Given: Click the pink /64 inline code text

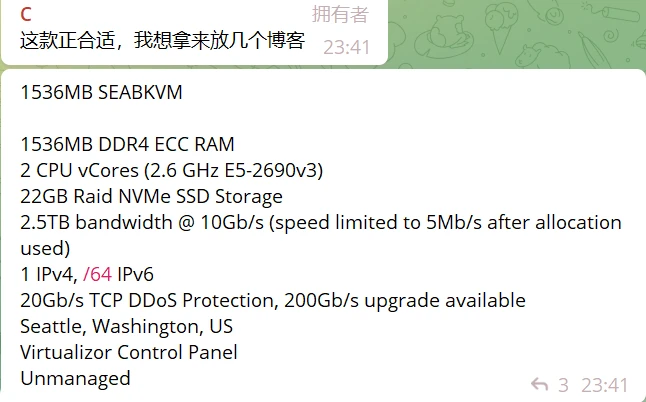Looking at the screenshot, I should click(x=97, y=274).
